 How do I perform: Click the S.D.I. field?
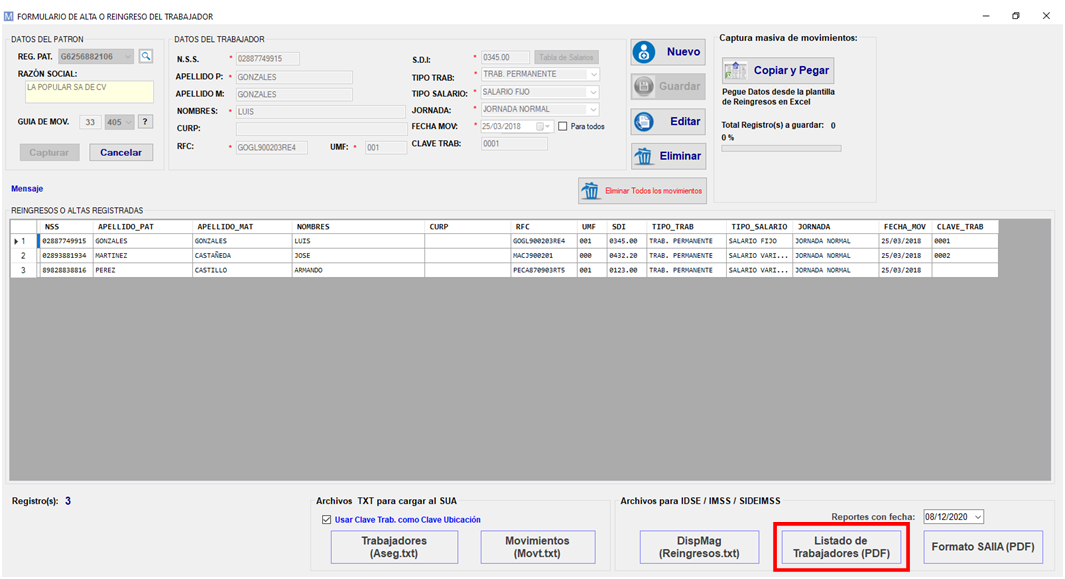click(x=505, y=58)
